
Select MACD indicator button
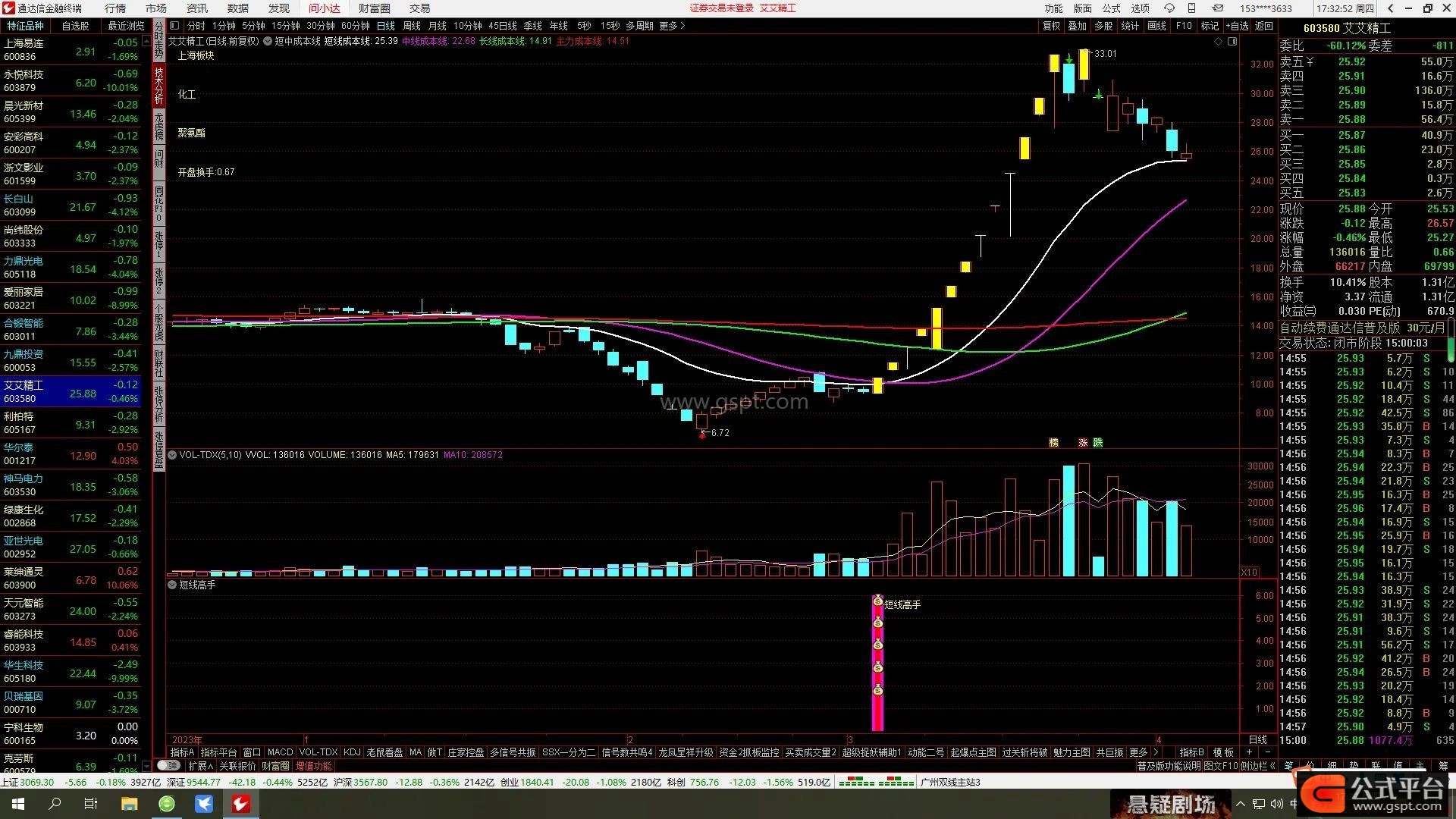[280, 752]
